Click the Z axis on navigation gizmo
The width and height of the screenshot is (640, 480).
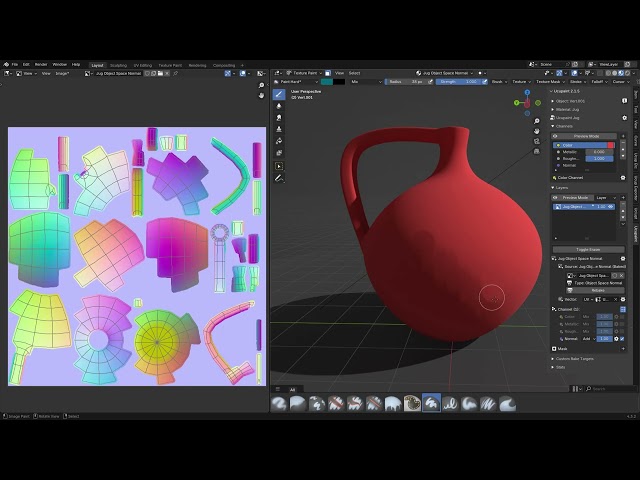(527, 93)
